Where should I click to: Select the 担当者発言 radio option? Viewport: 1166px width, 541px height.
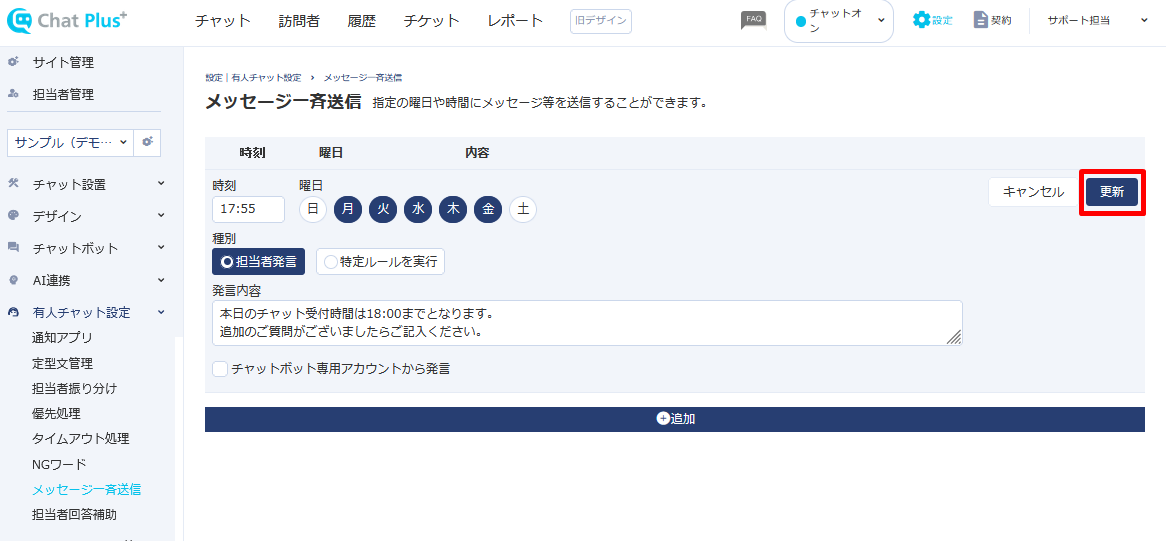[258, 262]
